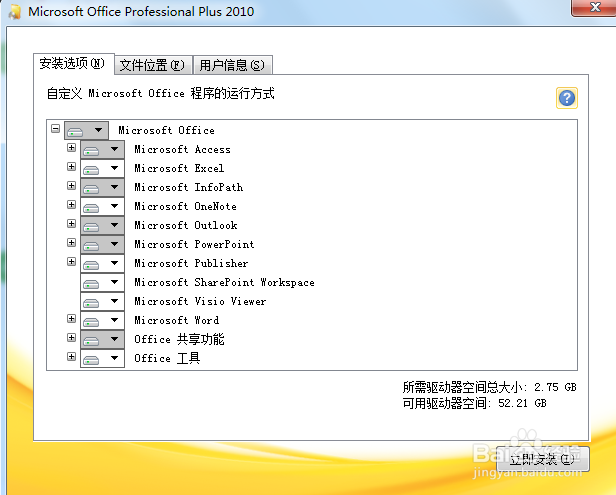Click the 可用驱动器空间 52.21 GB text
Image resolution: width=616 pixels, height=495 pixels.
coord(475,403)
